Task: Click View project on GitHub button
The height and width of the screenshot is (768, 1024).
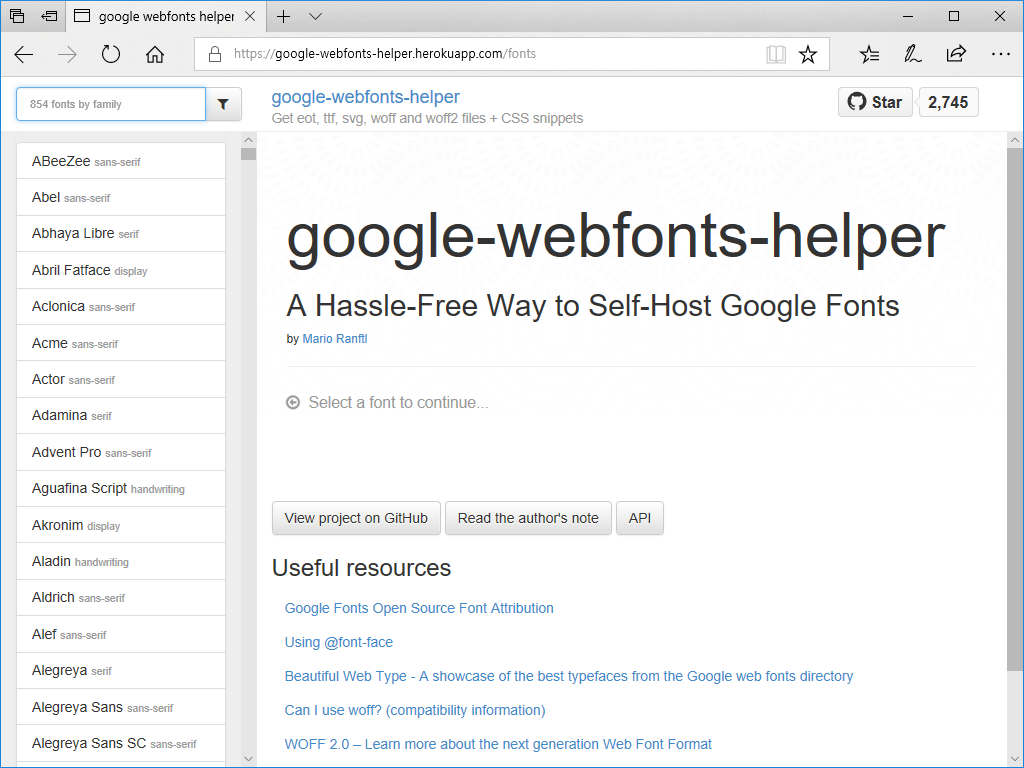Action: click(x=356, y=518)
